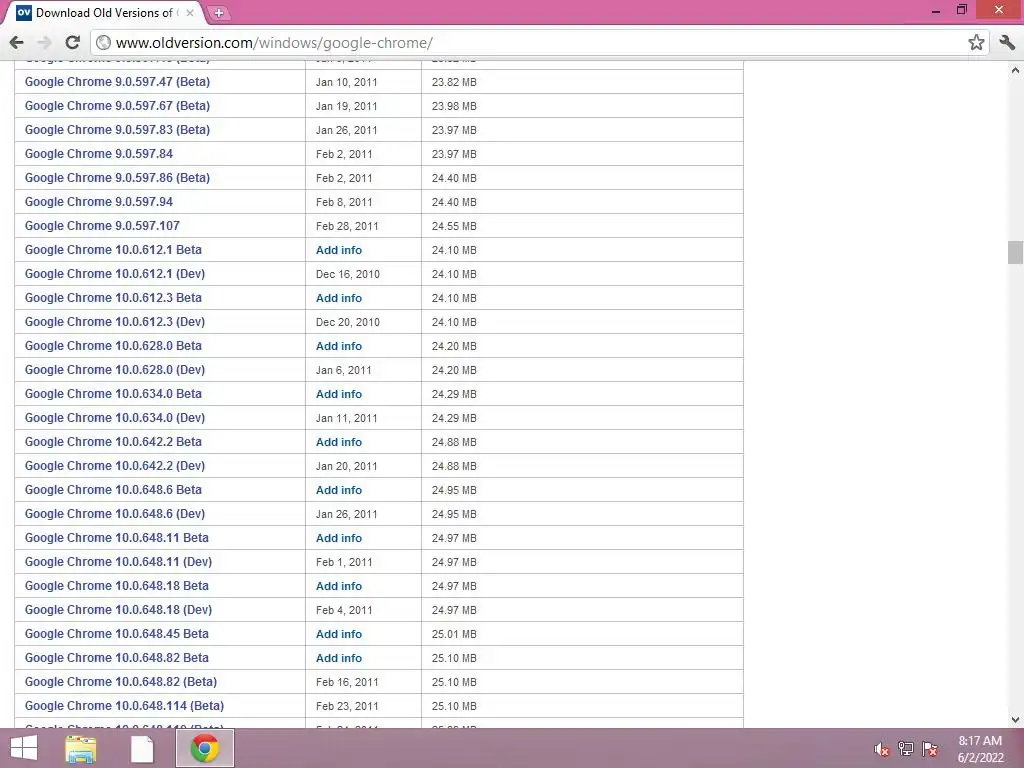Open Google Chrome 9.0.597.107 link
Image resolution: width=1024 pixels, height=768 pixels.
click(x=102, y=226)
